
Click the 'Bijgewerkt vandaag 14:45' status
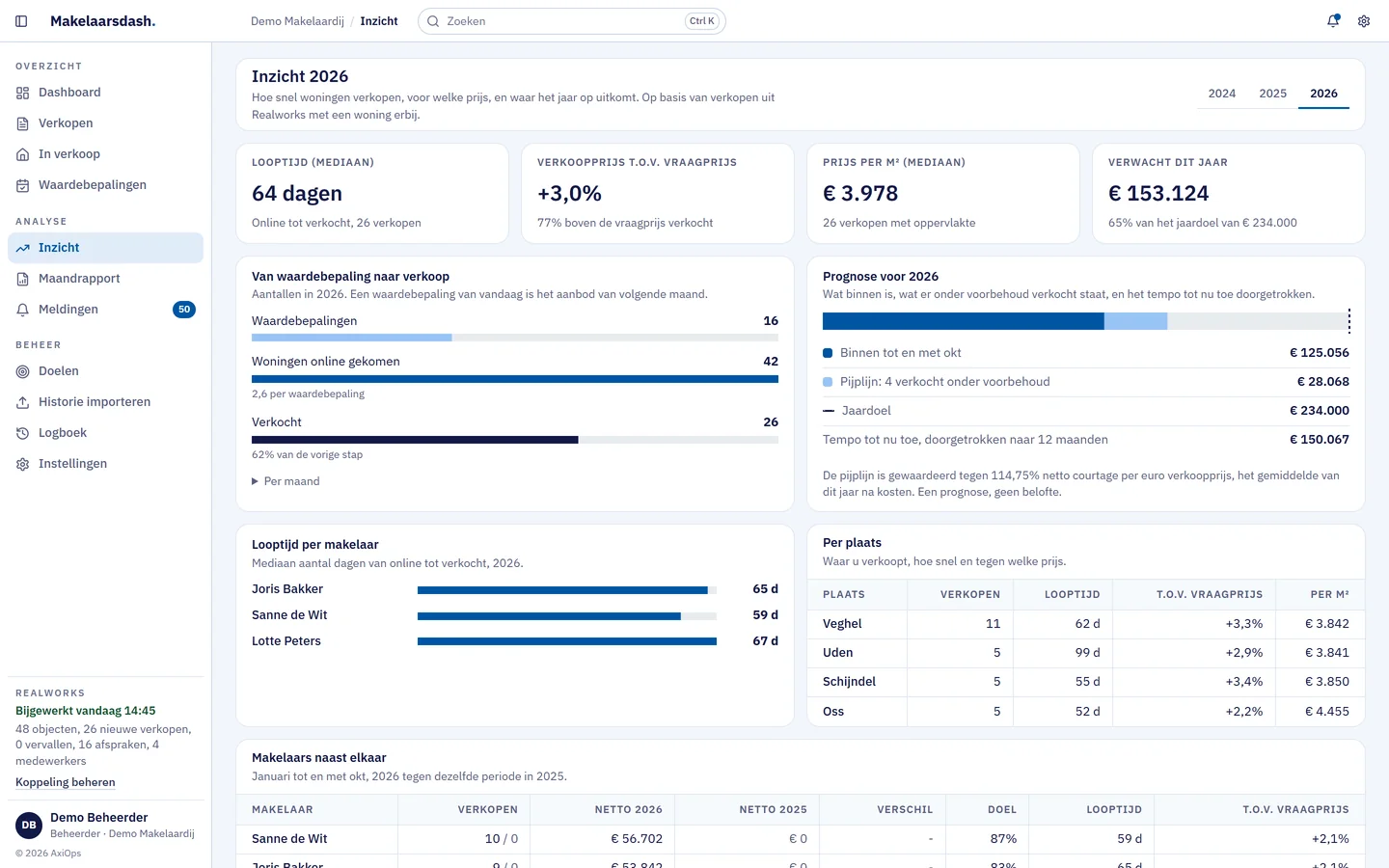(86, 711)
